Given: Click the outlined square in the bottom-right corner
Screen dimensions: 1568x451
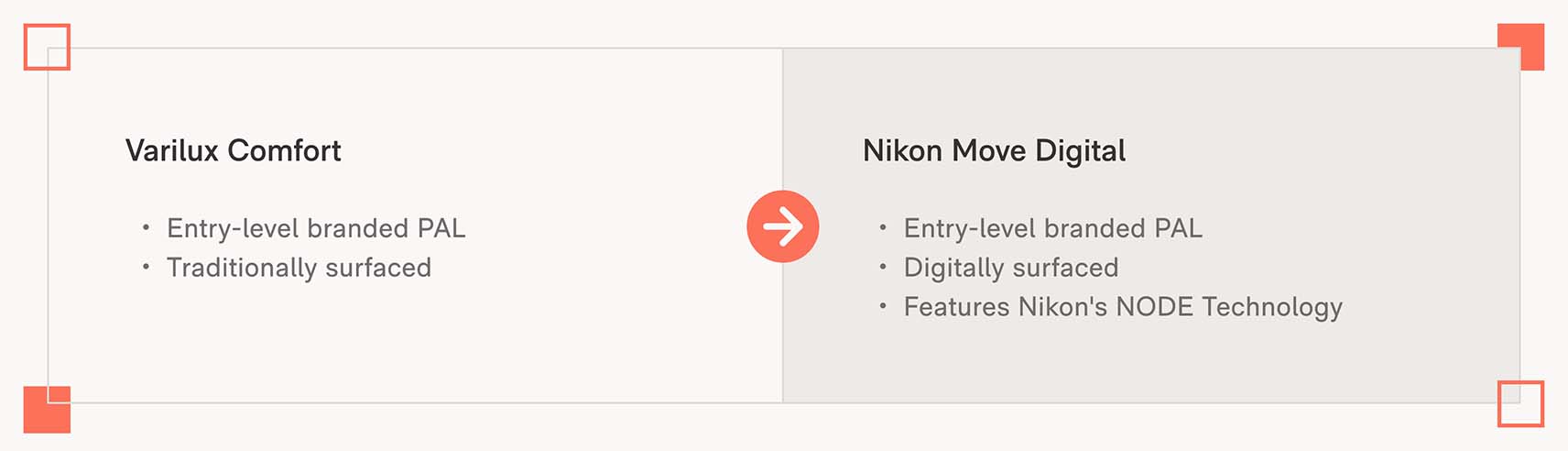Looking at the screenshot, I should click(x=1521, y=404).
